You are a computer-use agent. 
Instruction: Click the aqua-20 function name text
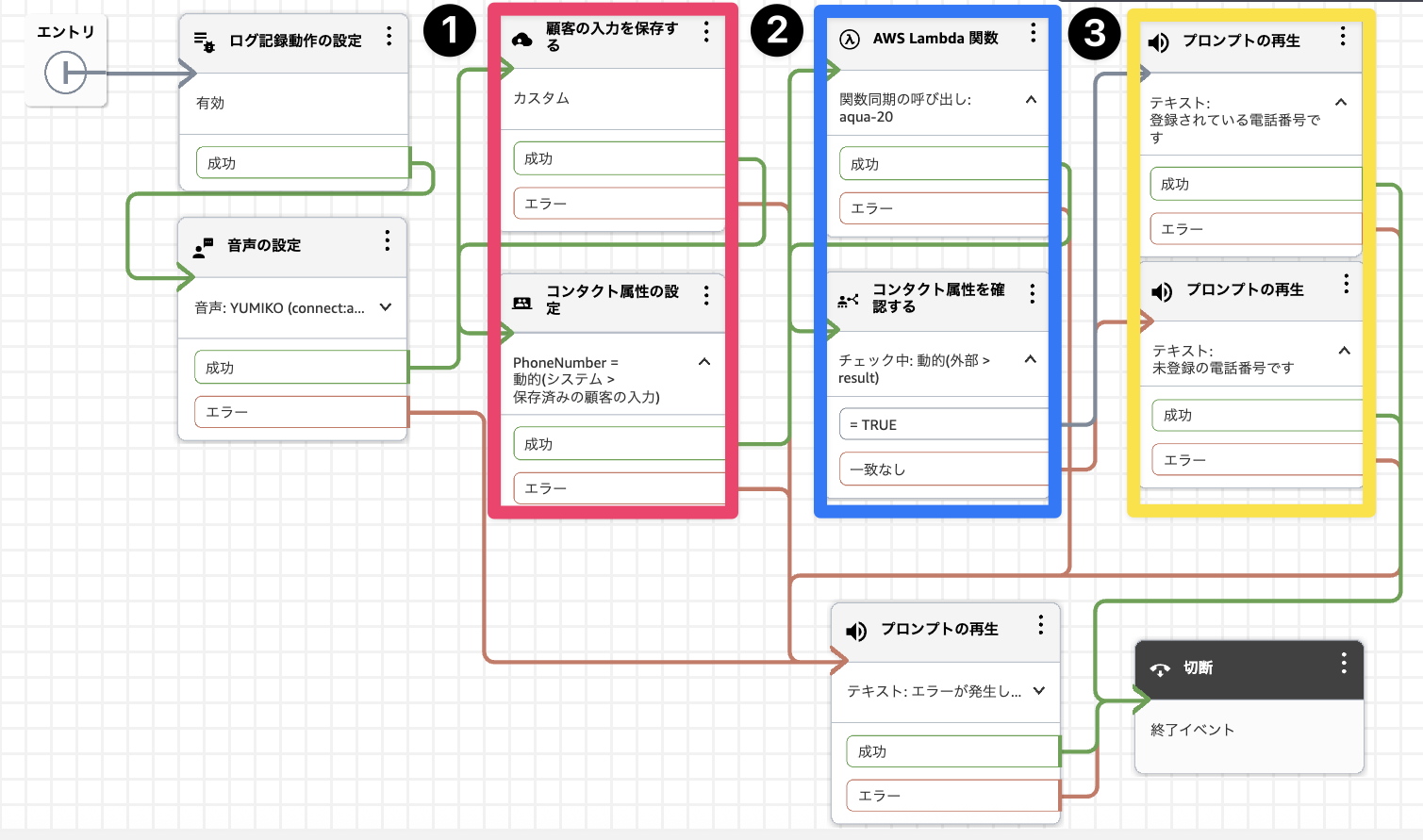[x=866, y=117]
